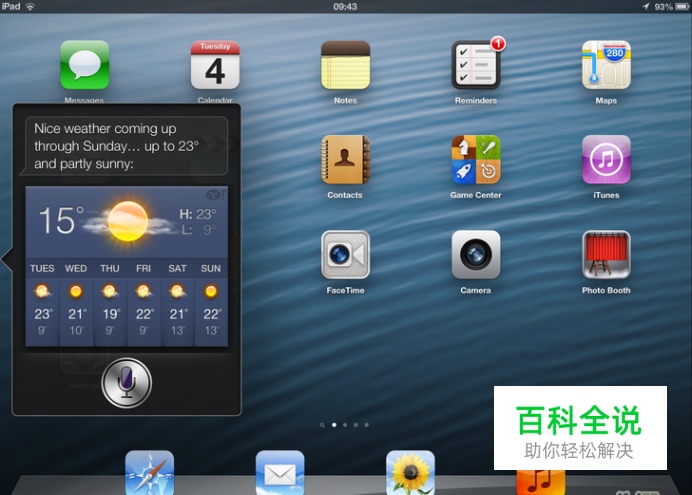
Task: Open Photos sunflower icon in the dock
Action: [410, 472]
